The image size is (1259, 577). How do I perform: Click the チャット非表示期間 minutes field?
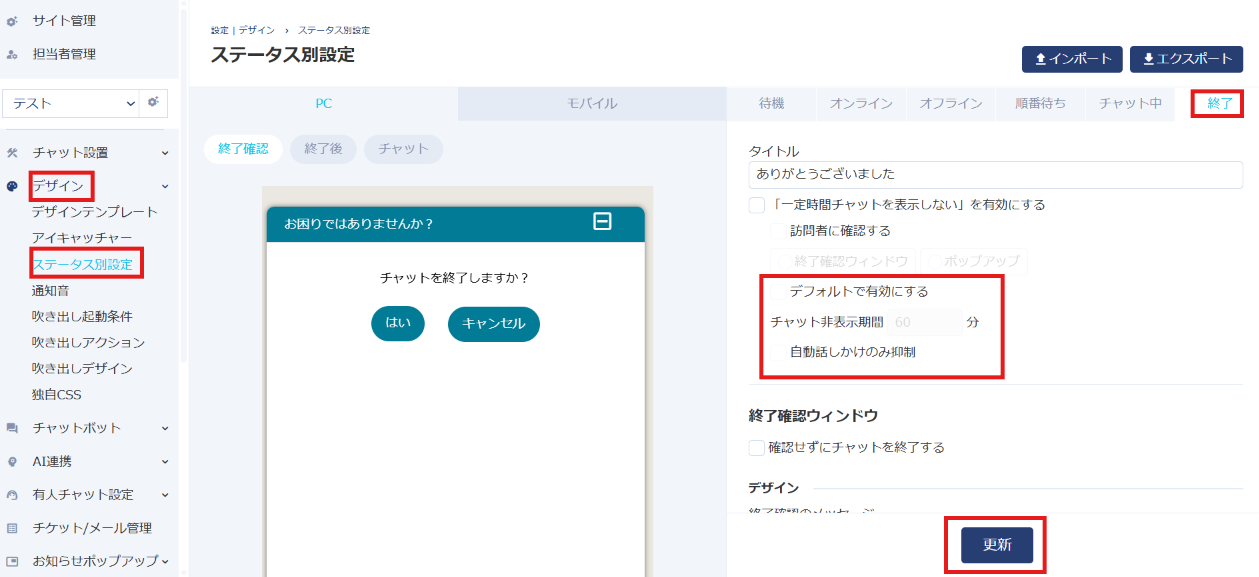925,322
